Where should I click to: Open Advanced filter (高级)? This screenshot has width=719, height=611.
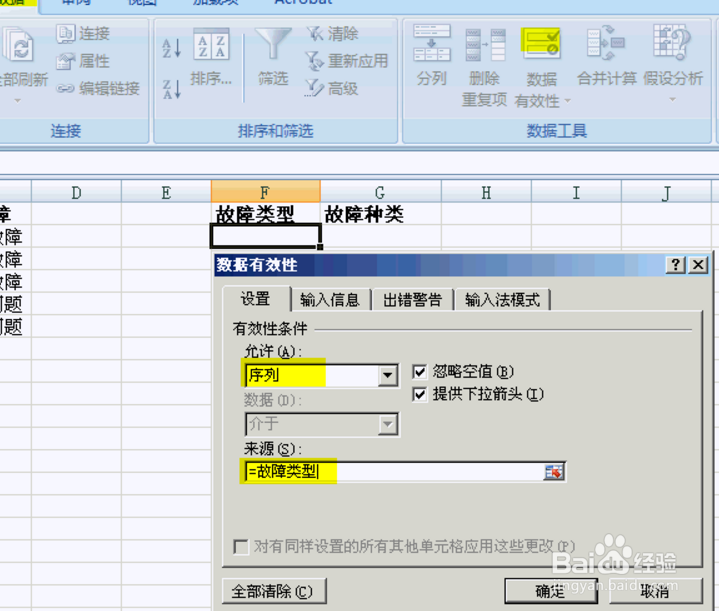332,88
